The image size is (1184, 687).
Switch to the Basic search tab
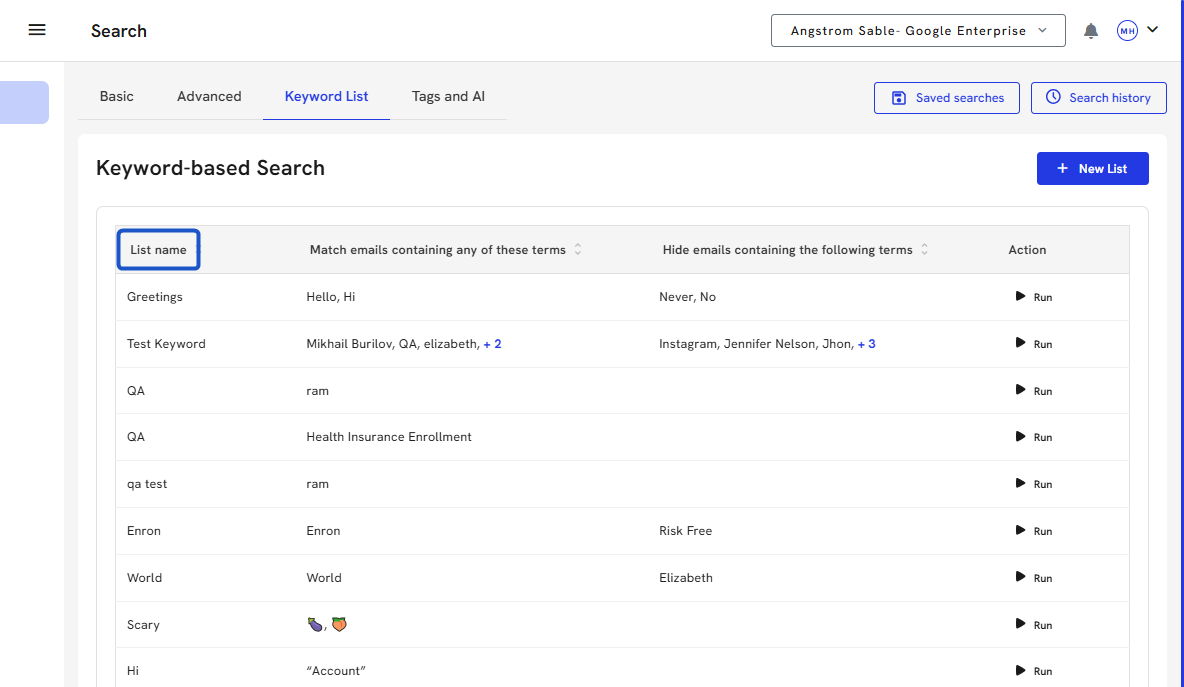coord(116,97)
